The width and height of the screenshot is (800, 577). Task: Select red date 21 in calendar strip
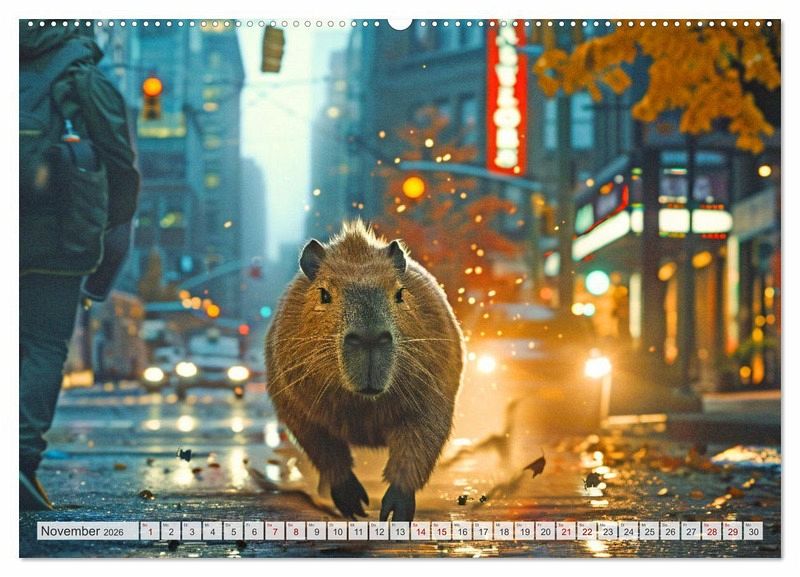pyautogui.click(x=566, y=531)
